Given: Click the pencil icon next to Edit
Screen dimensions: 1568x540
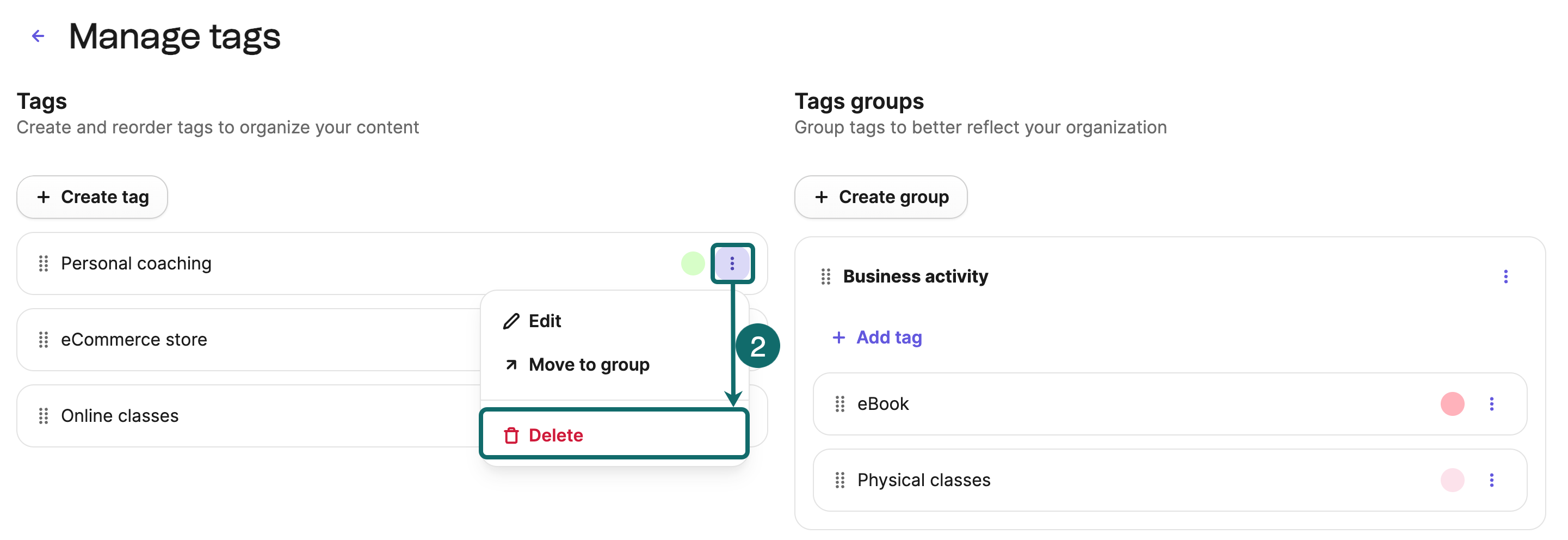Looking at the screenshot, I should 511,322.
